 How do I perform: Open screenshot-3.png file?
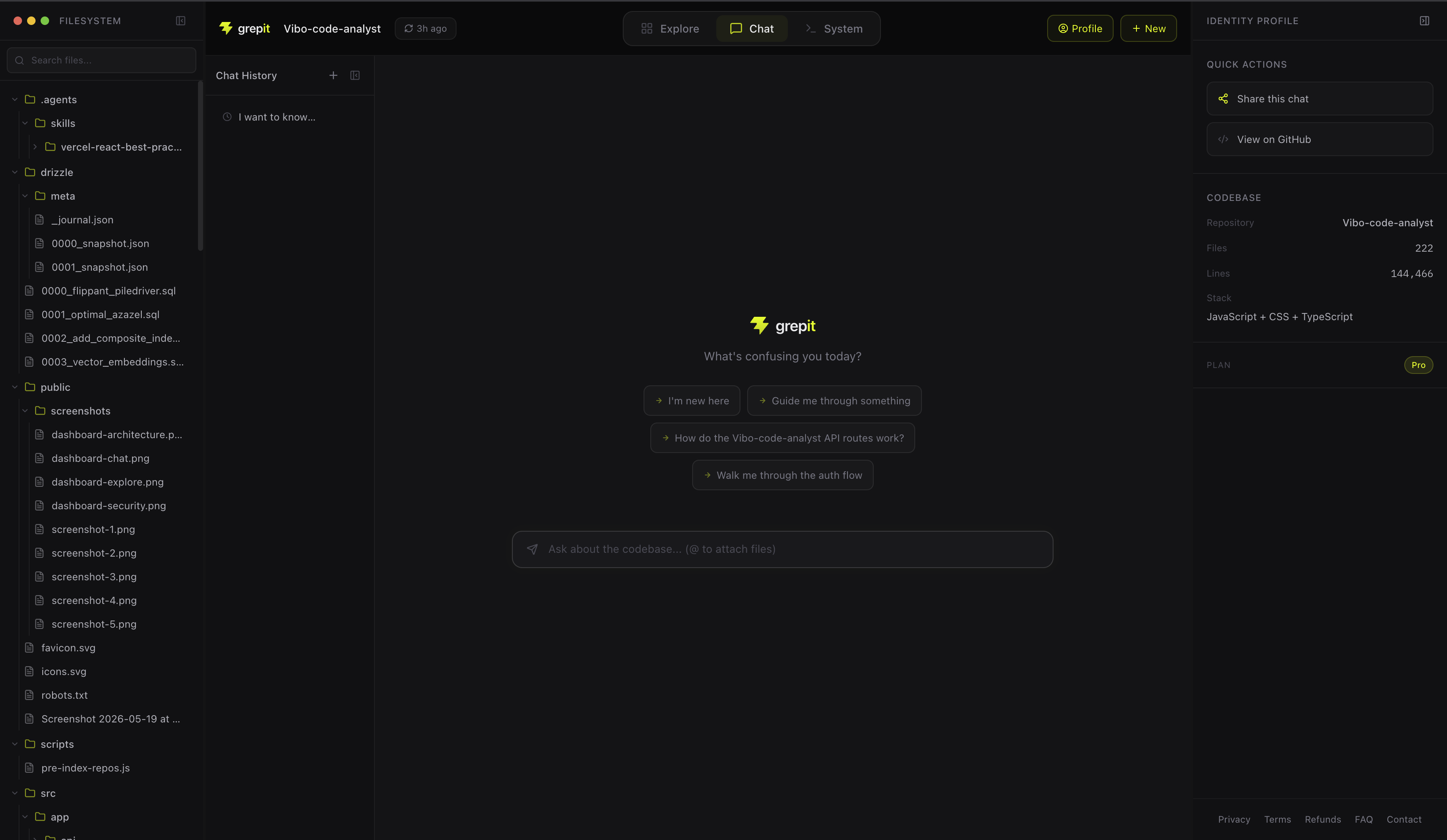coord(94,577)
